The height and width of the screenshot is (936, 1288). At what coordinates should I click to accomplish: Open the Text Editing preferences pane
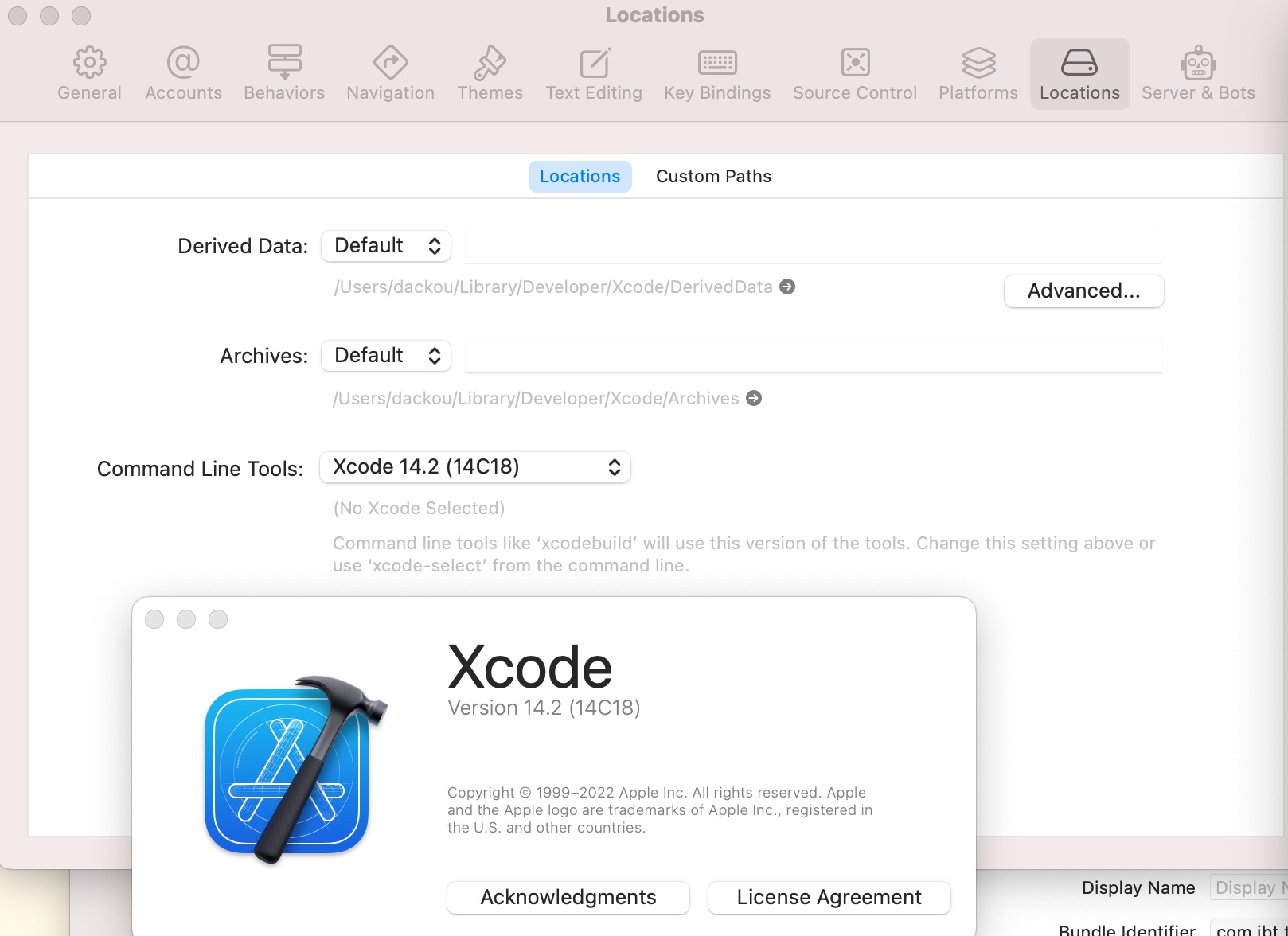coord(594,74)
